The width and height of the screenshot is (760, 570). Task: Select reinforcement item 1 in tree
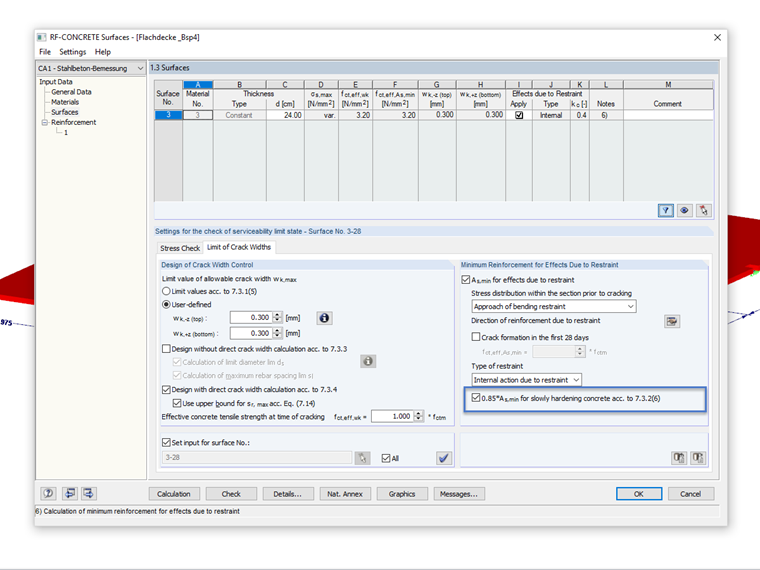click(66, 133)
